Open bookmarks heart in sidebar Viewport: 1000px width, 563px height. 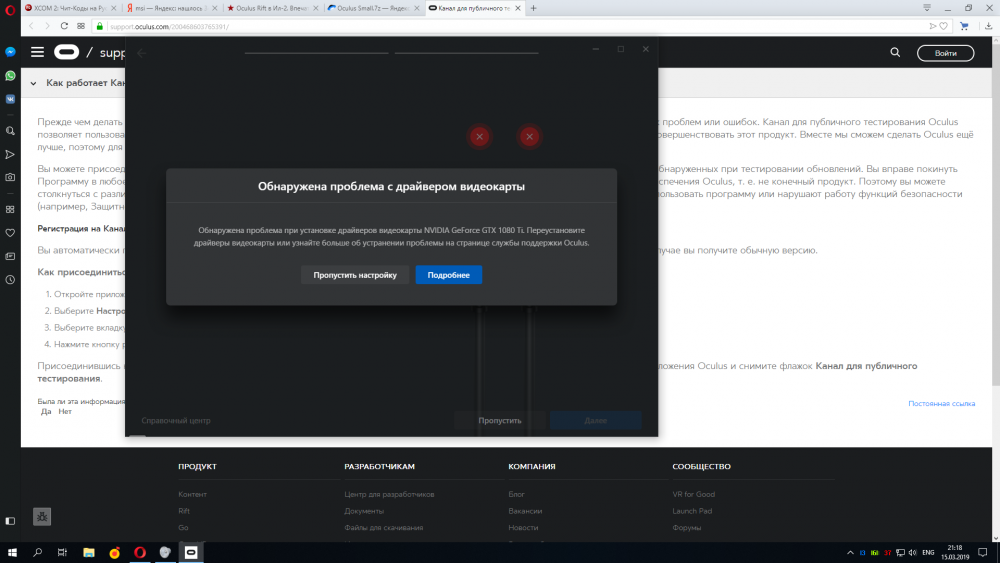point(10,233)
